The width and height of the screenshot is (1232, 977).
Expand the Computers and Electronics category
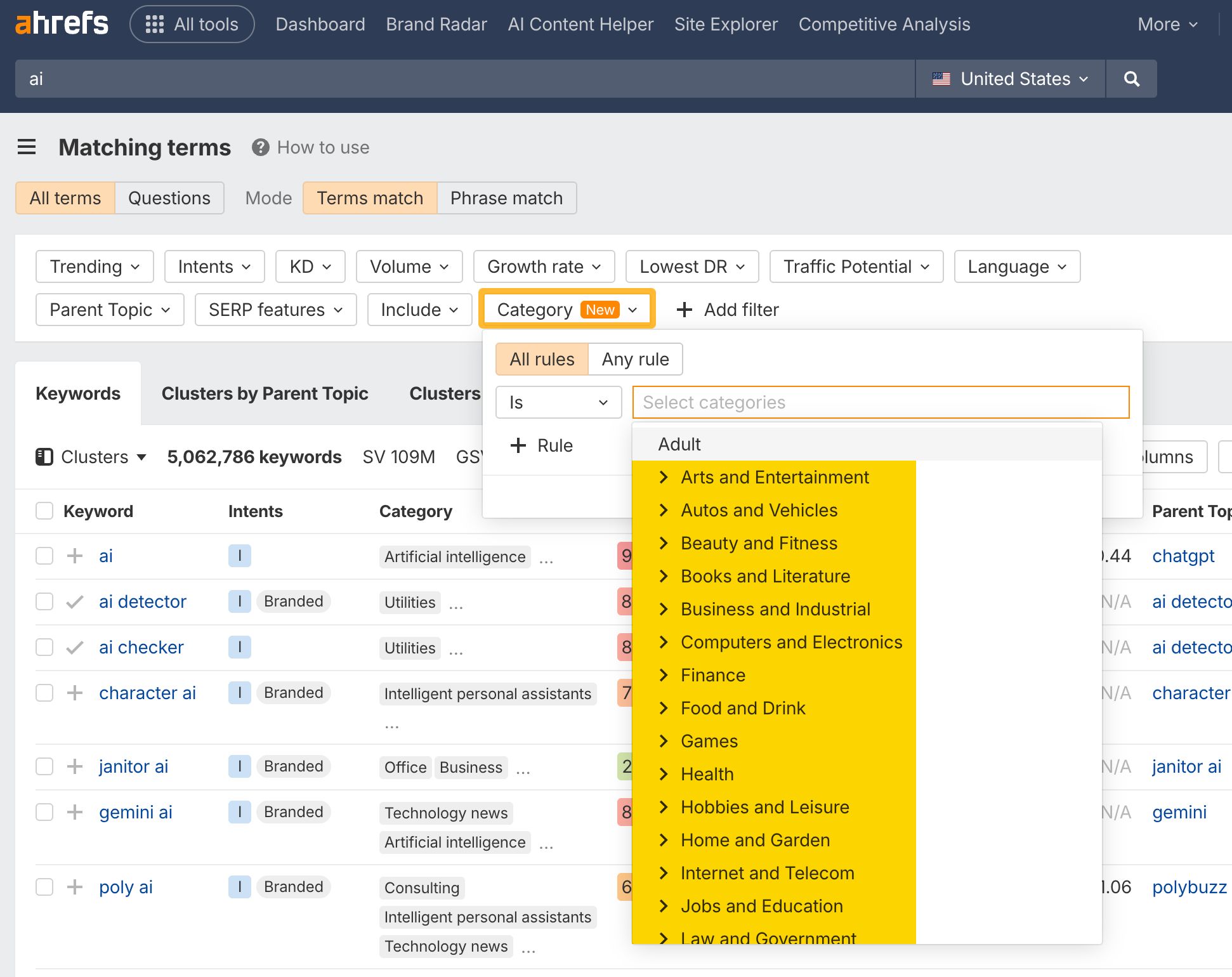pyautogui.click(x=664, y=642)
